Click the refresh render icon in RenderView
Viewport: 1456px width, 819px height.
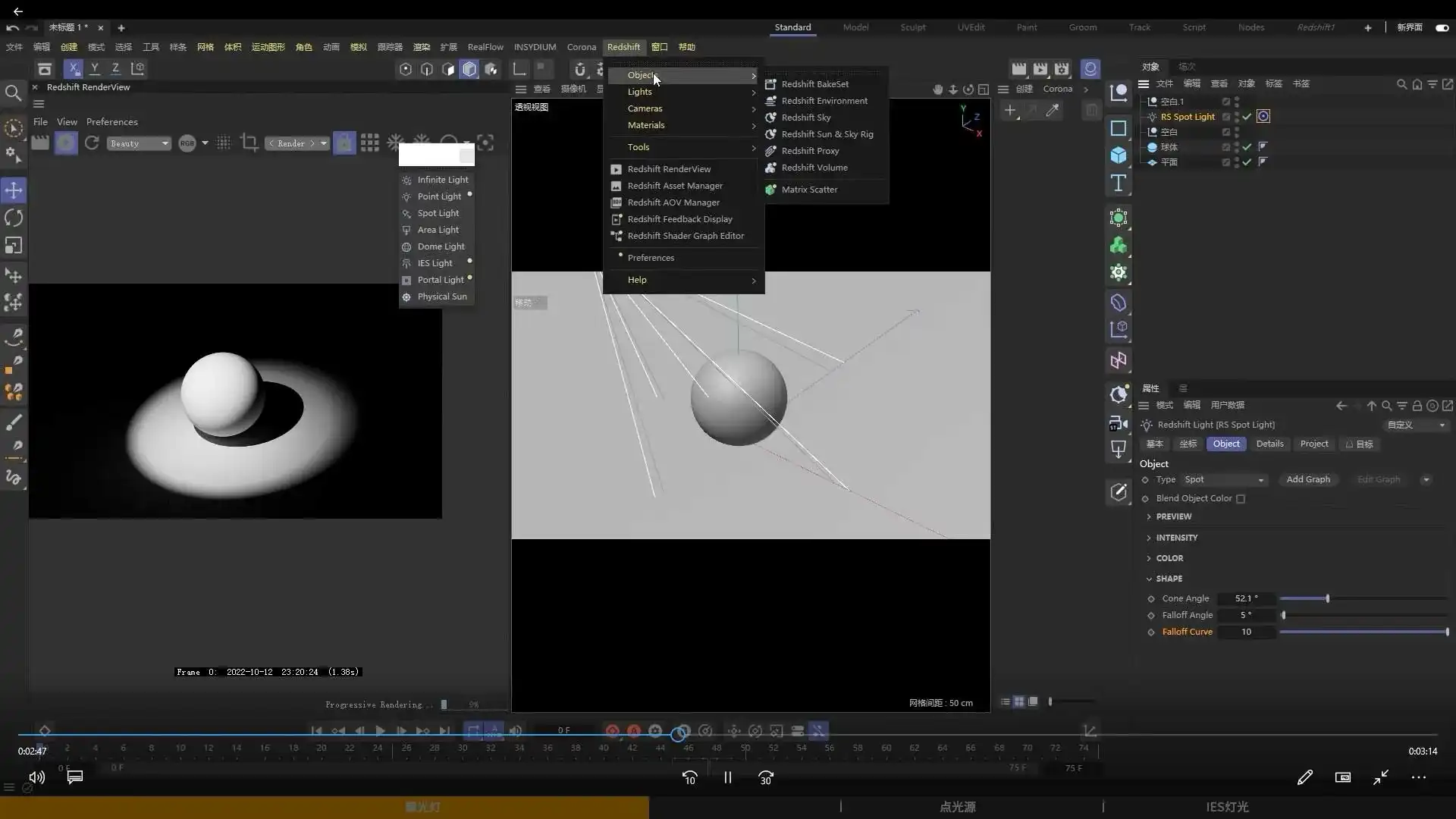(x=92, y=143)
